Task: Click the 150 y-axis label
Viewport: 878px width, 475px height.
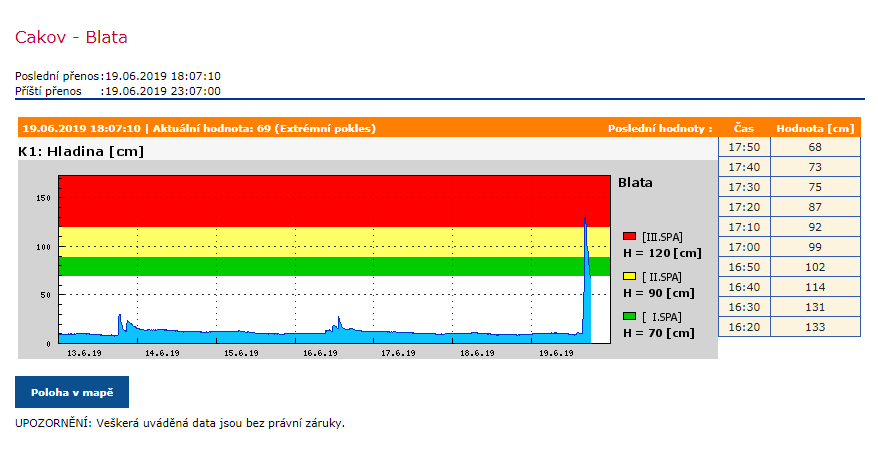Action: click(x=44, y=198)
